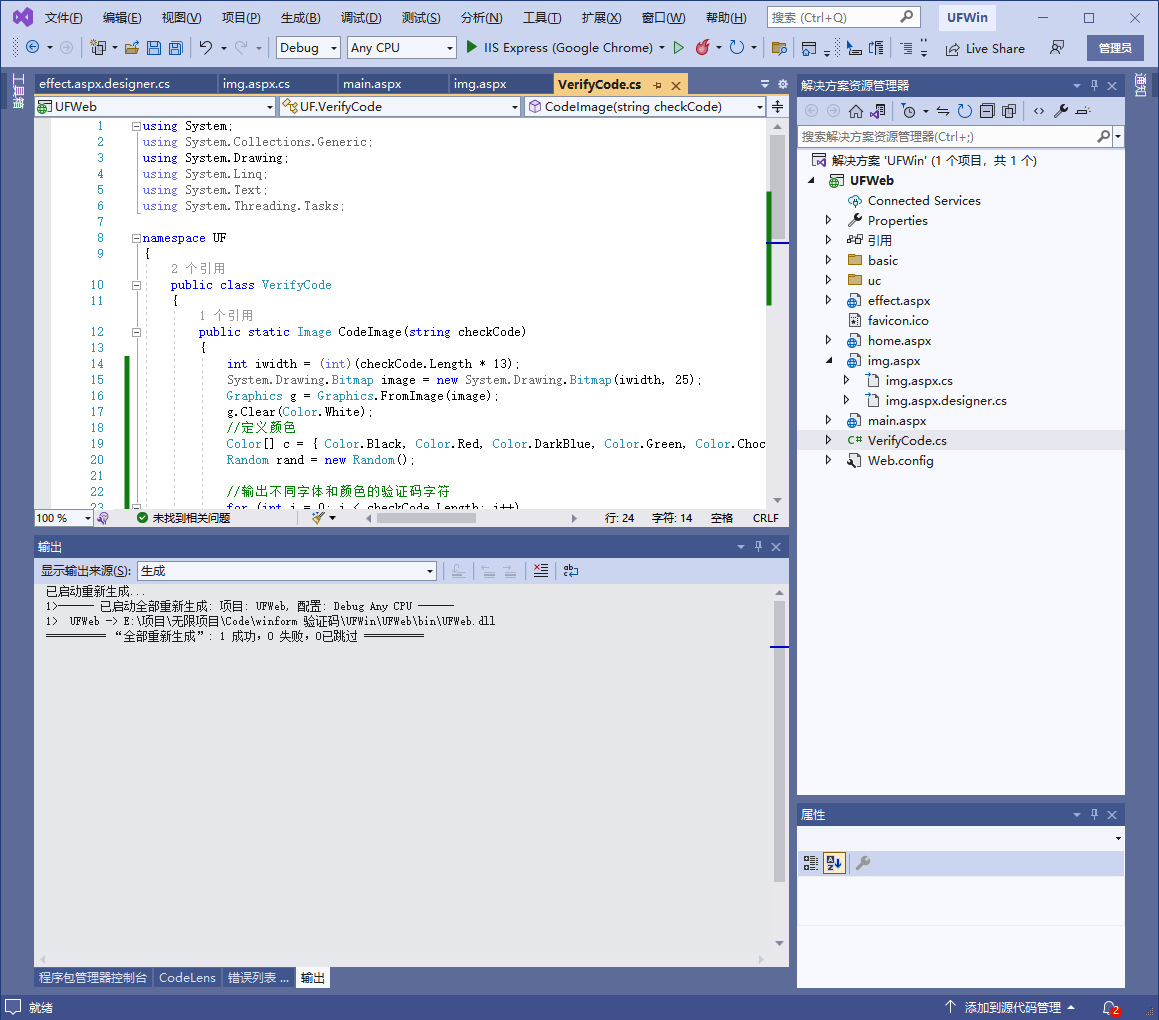Collapse the img.aspx node in Solution Explorer
Screen dimensions: 1159x1020
click(x=829, y=361)
